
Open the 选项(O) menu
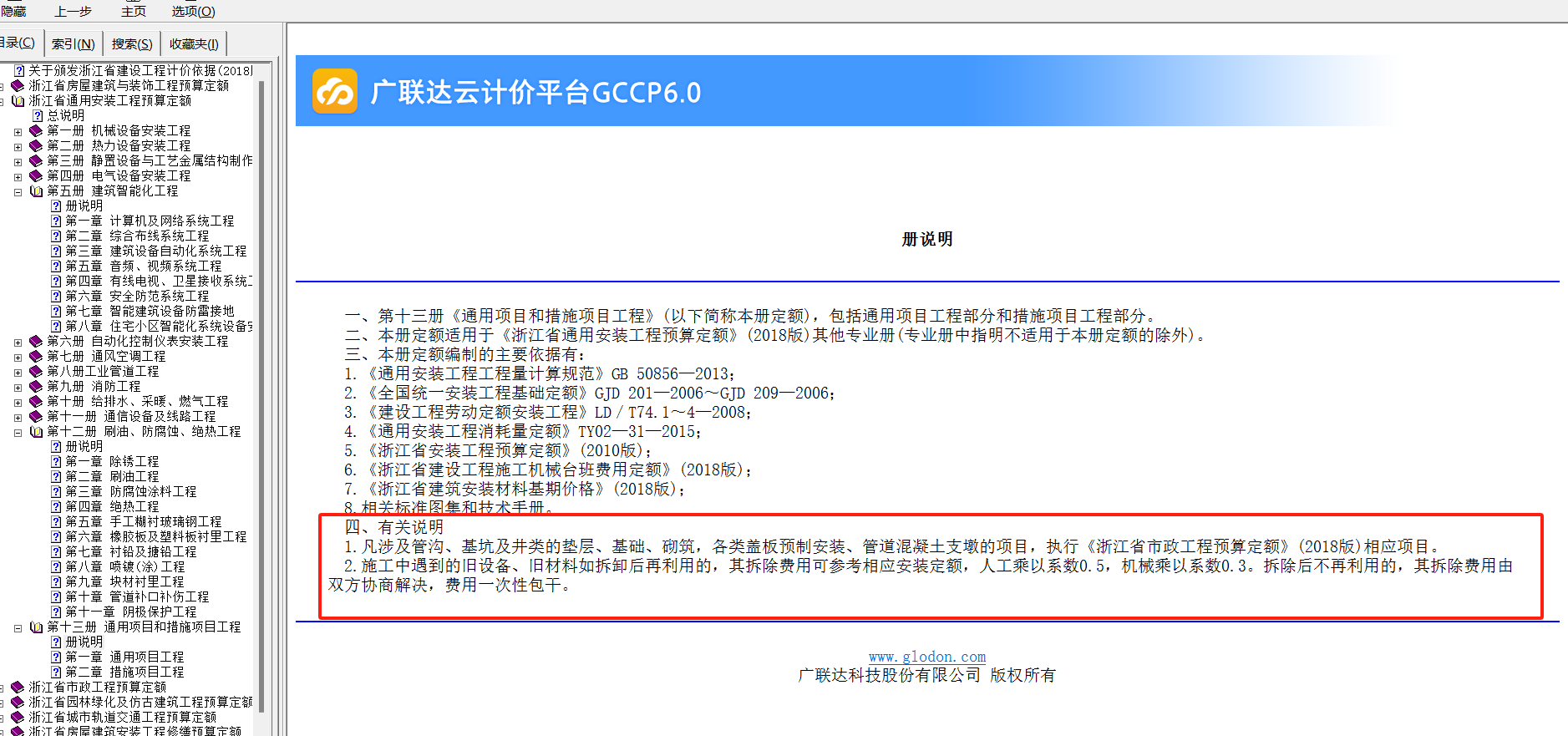click(x=193, y=11)
